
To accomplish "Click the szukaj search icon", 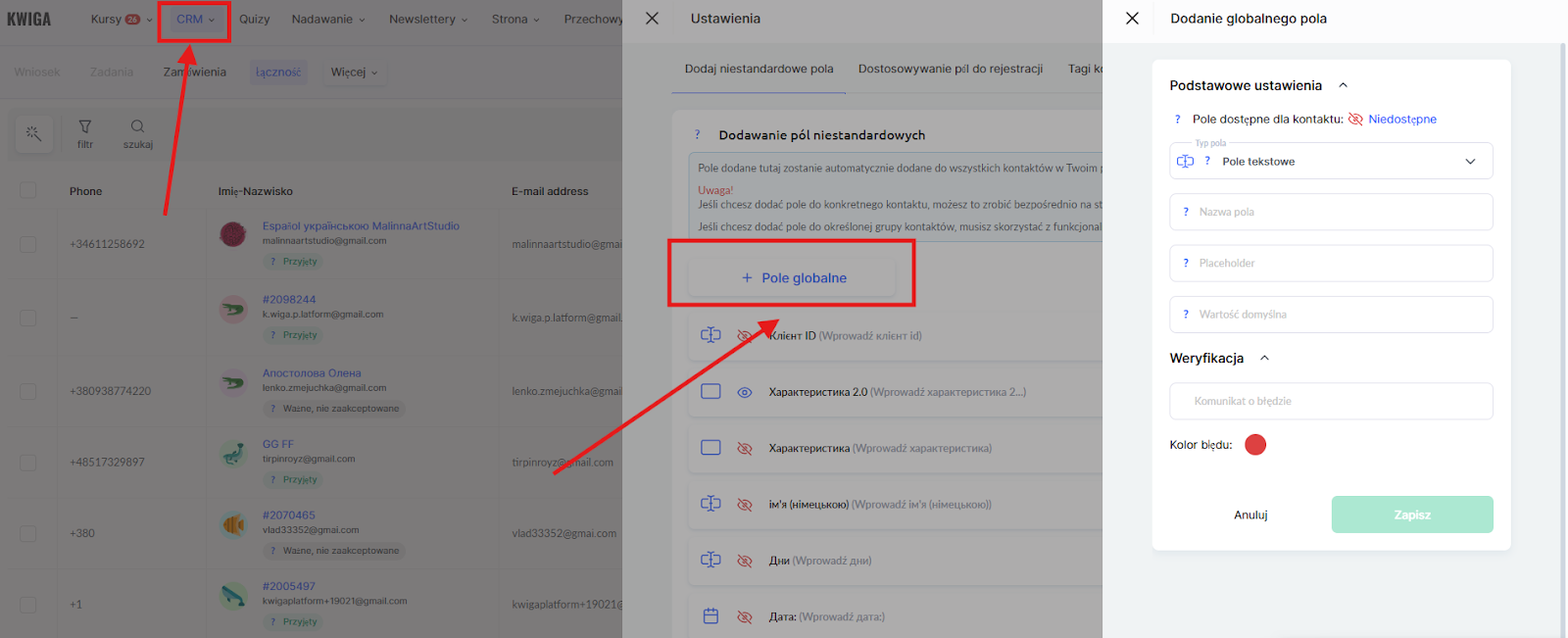I will click(137, 127).
